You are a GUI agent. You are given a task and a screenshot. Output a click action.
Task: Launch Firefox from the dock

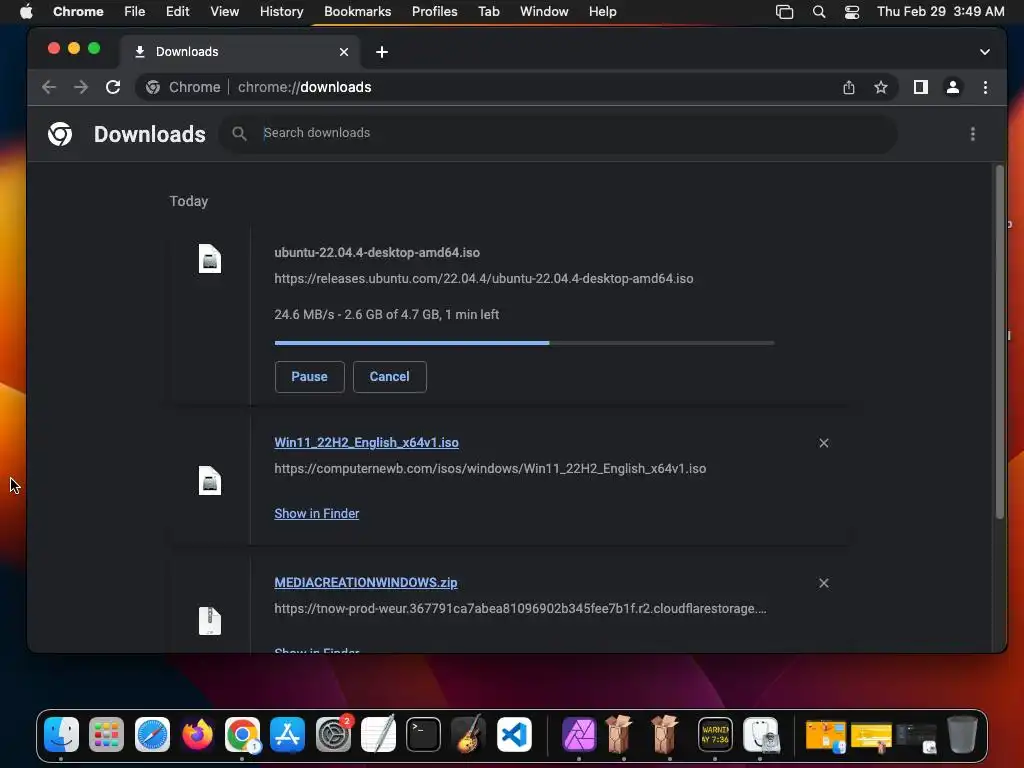(x=197, y=735)
